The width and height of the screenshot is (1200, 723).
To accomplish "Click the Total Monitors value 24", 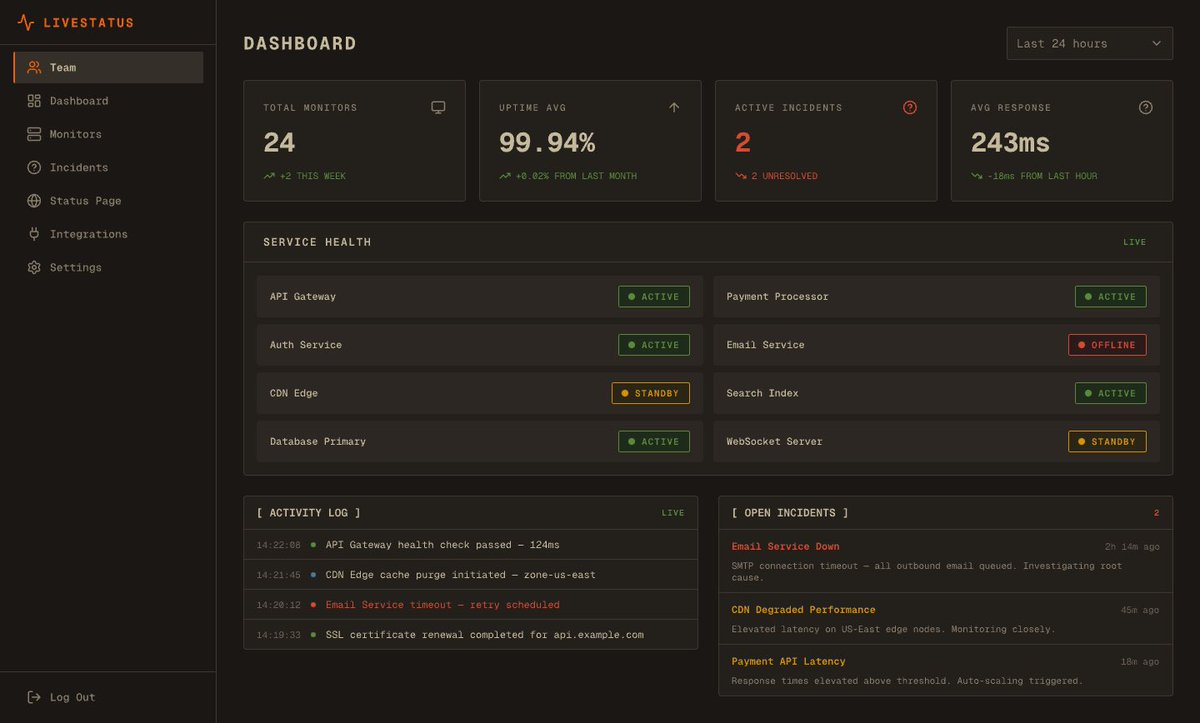I will (279, 143).
